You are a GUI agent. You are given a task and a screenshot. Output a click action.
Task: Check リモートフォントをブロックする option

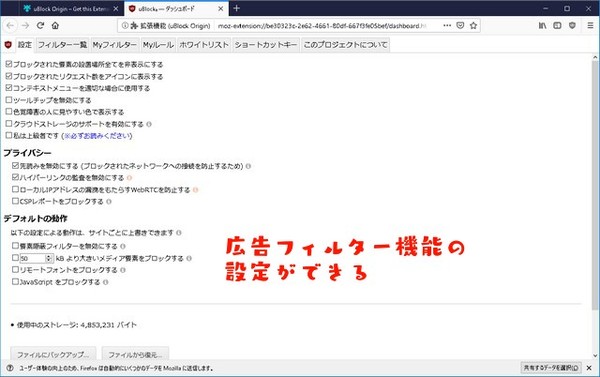(15, 269)
